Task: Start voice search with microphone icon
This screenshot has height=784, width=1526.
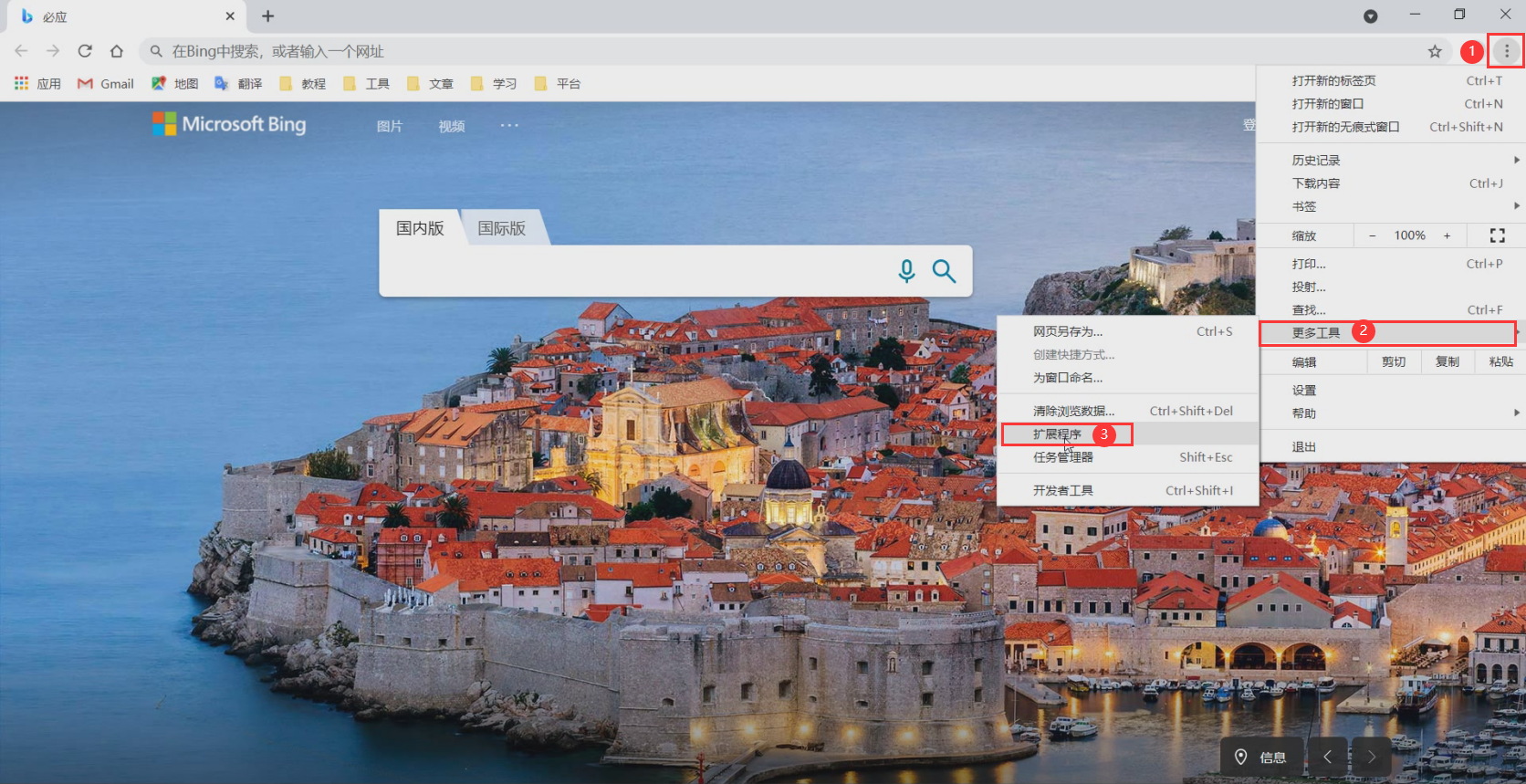Action: [x=906, y=271]
